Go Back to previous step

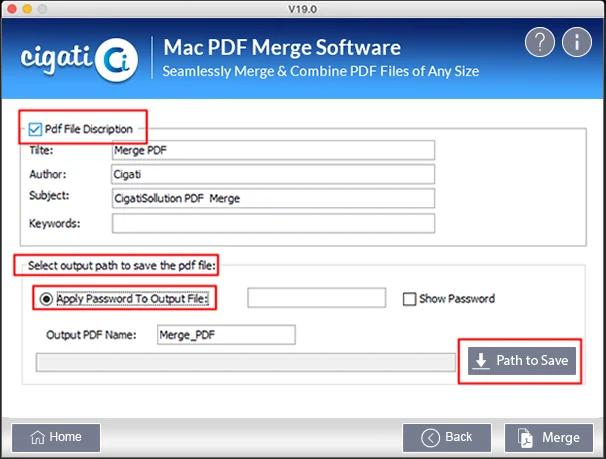click(x=447, y=438)
